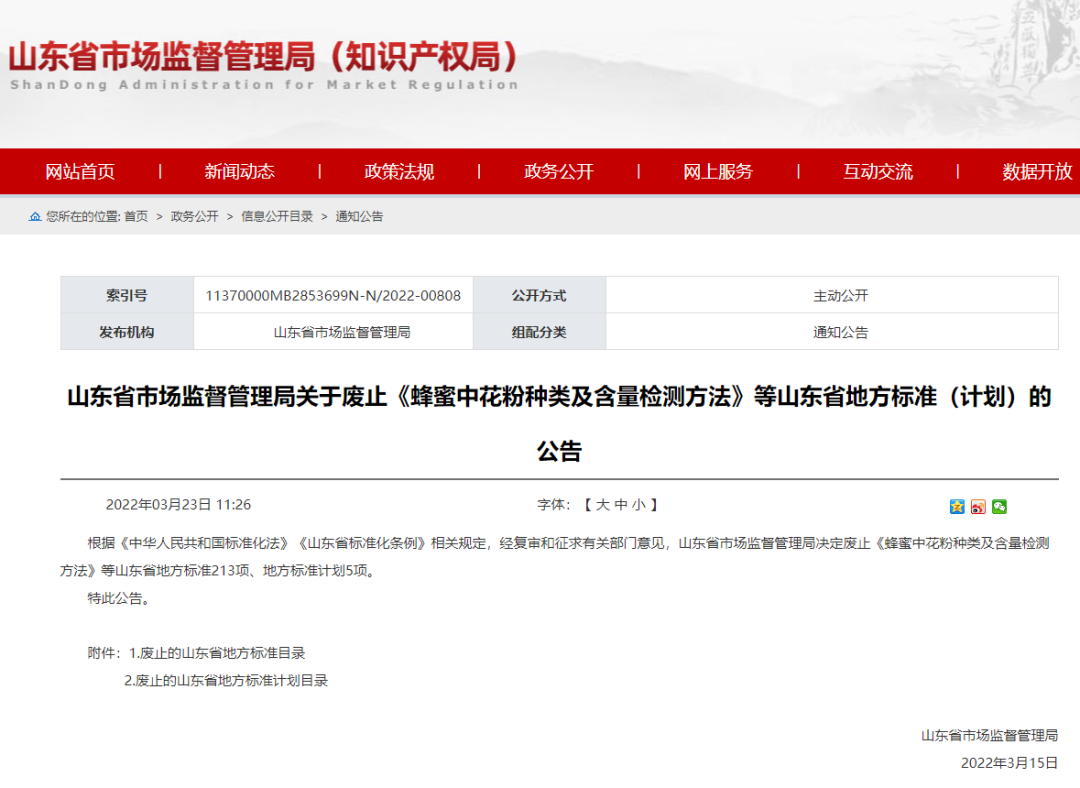This screenshot has width=1080, height=788.
Task: Set font size to 中 (medium)
Action: (x=620, y=505)
